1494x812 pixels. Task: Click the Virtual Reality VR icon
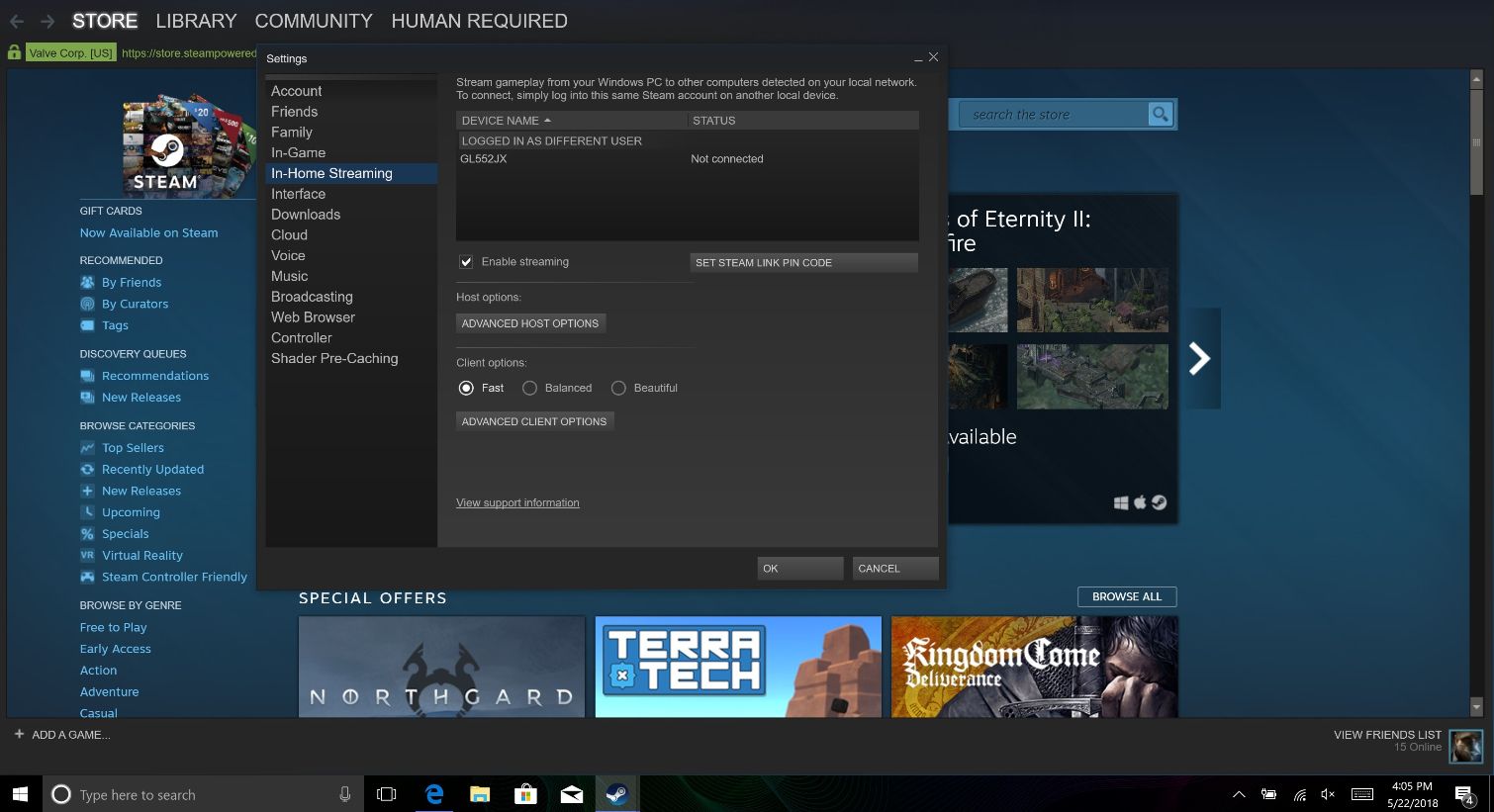point(87,556)
